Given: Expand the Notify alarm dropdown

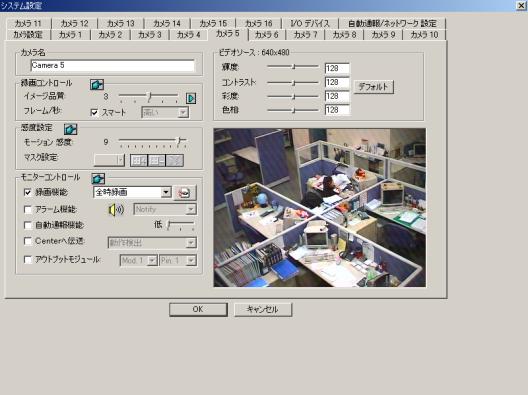Looking at the screenshot, I should tap(191, 209).
